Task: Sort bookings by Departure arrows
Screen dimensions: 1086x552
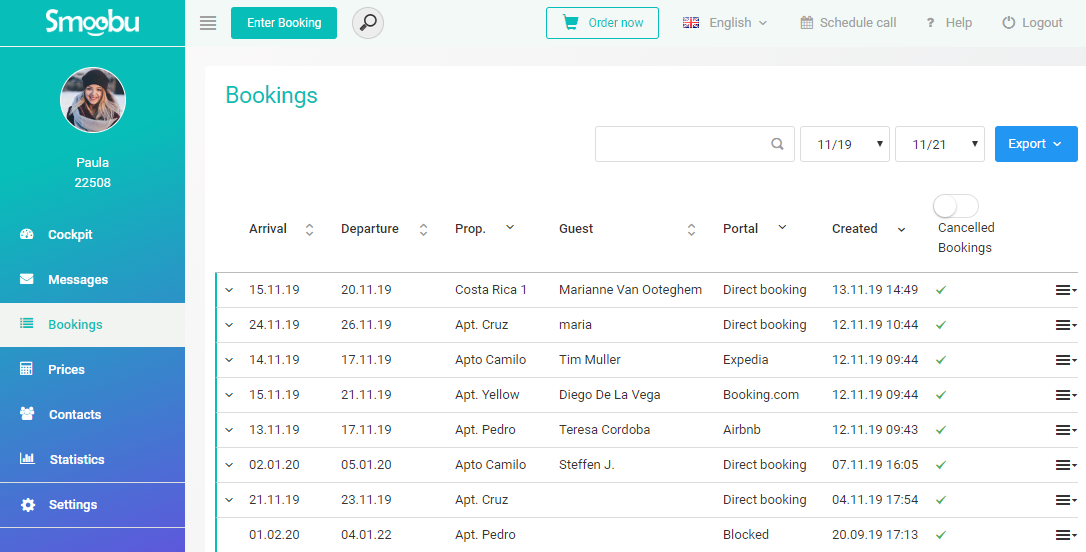Action: pos(423,230)
